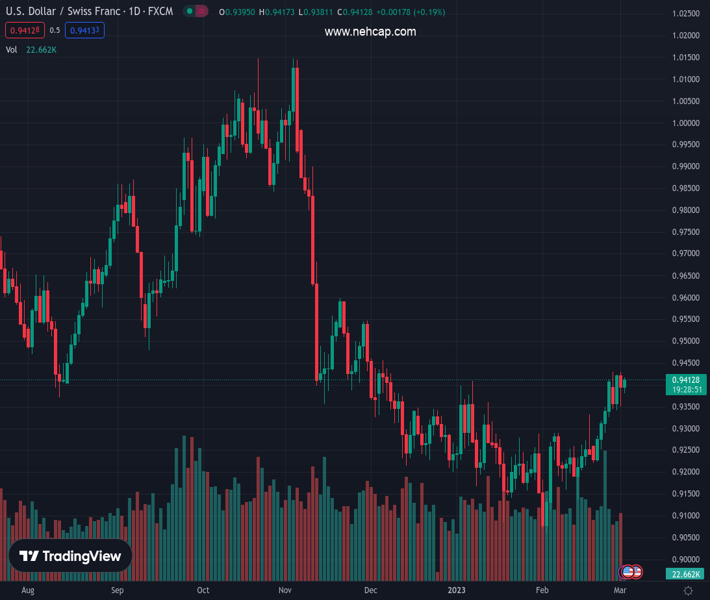710x600 pixels.
Task: Click the US flag economic event marker
Action: [629, 572]
